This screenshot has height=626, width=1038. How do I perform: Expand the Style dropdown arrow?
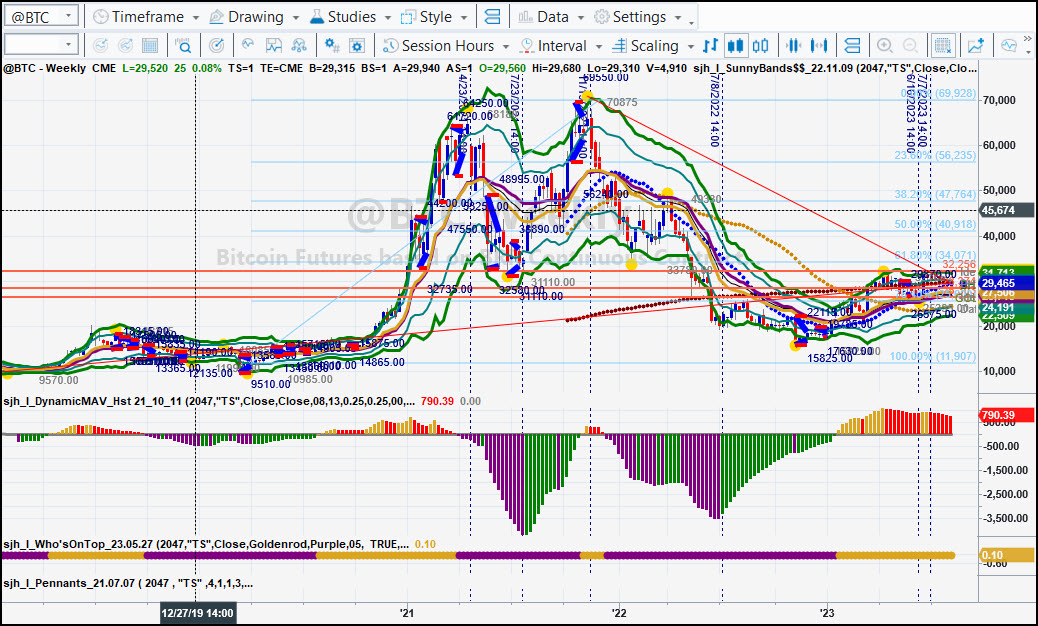click(464, 17)
